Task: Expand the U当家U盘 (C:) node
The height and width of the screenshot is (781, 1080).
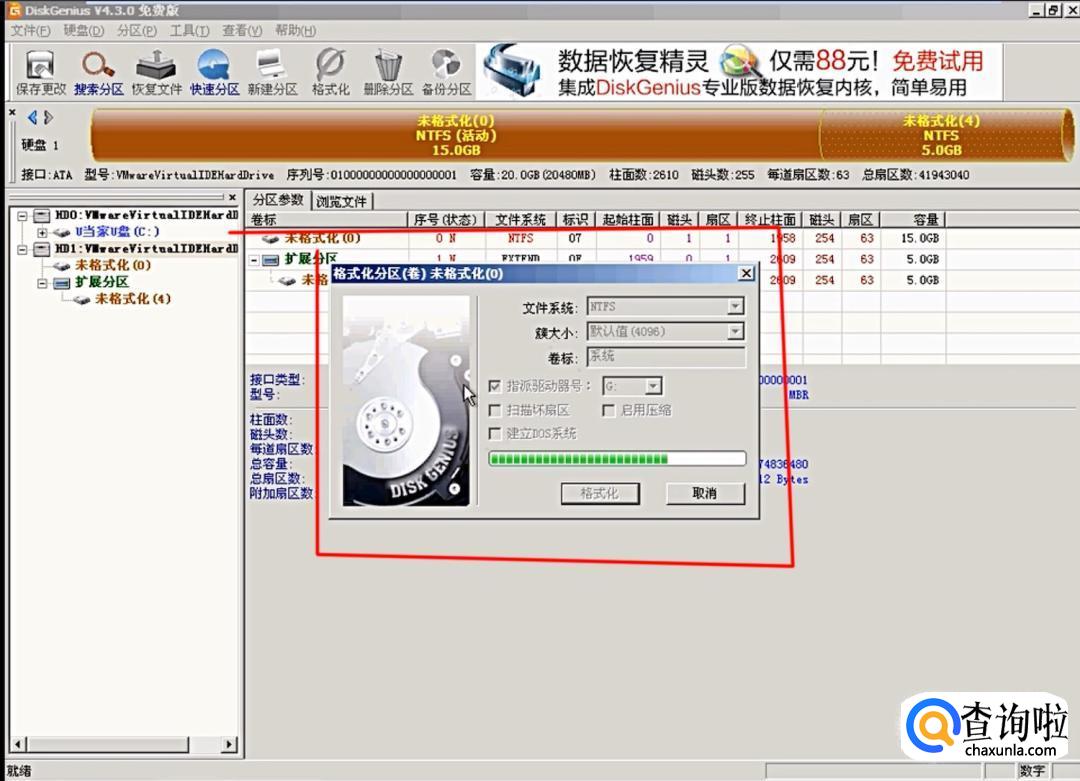Action: (42, 233)
